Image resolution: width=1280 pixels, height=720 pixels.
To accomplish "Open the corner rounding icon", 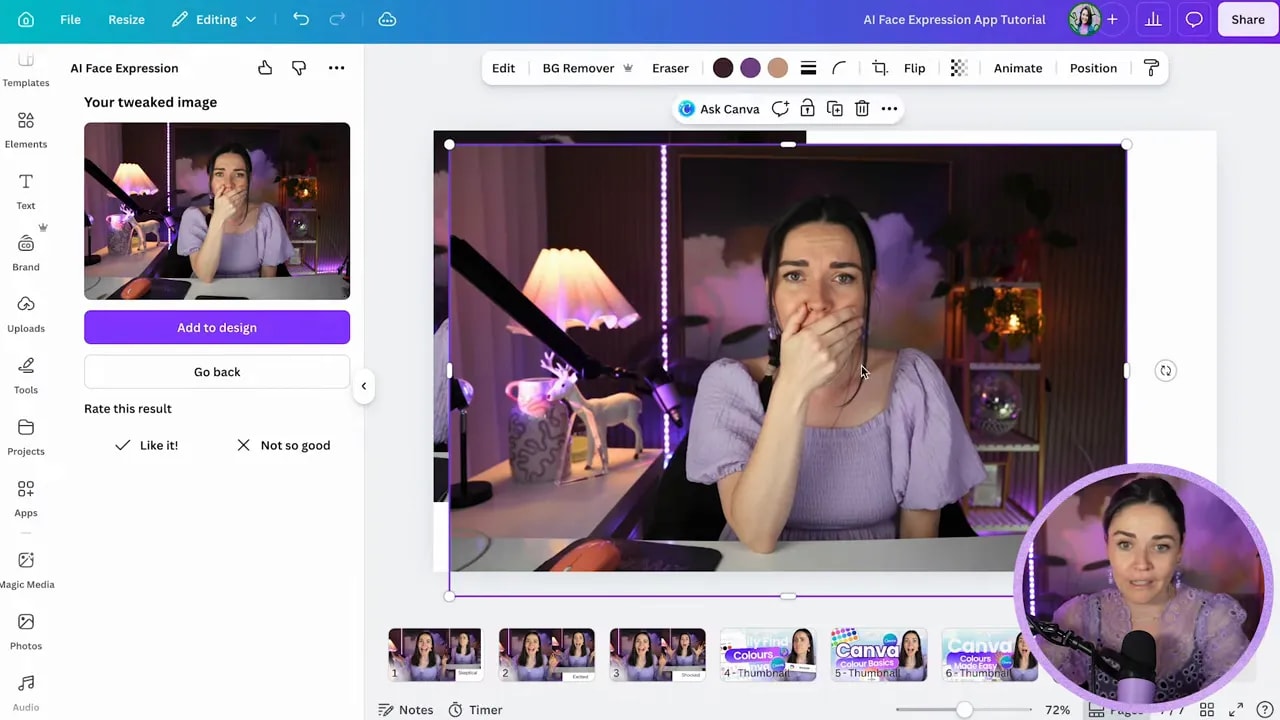I will point(839,68).
